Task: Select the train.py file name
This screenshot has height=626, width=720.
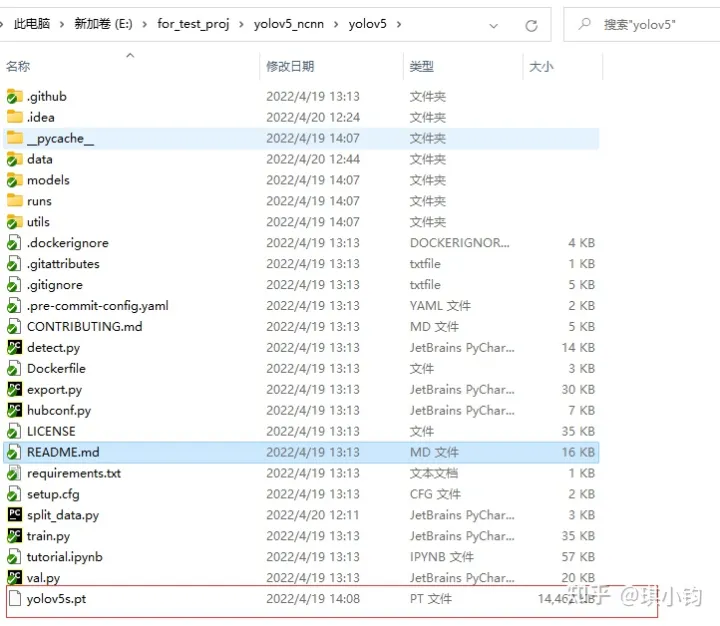Action: coord(48,536)
